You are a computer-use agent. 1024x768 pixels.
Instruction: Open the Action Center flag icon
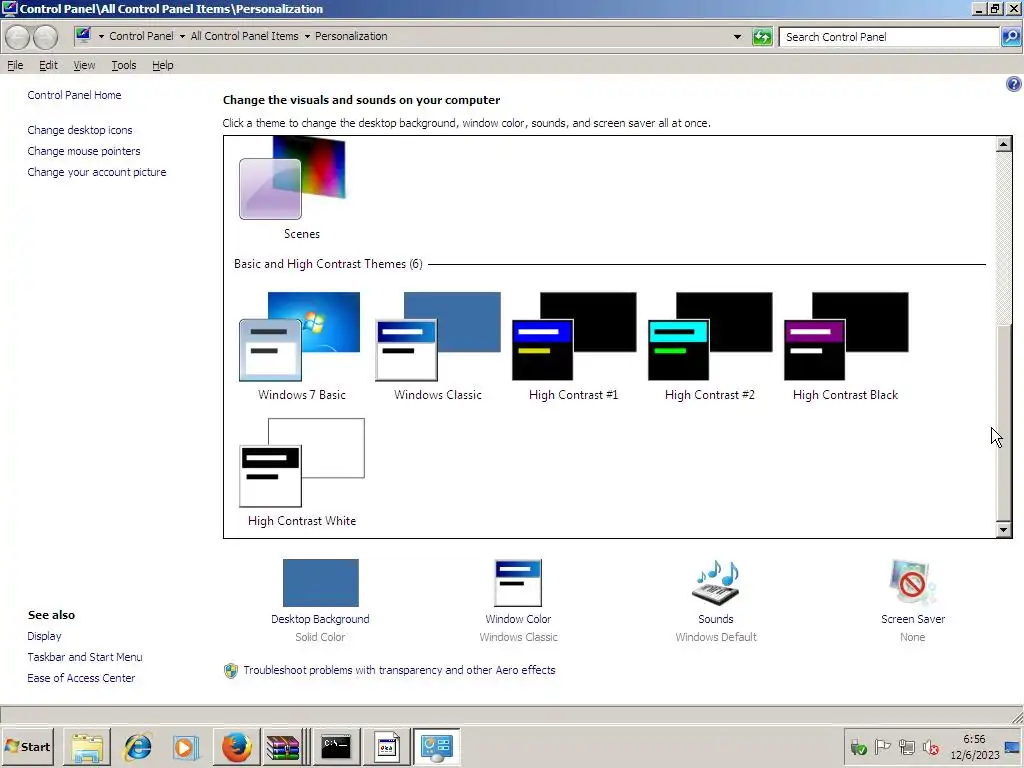point(882,747)
